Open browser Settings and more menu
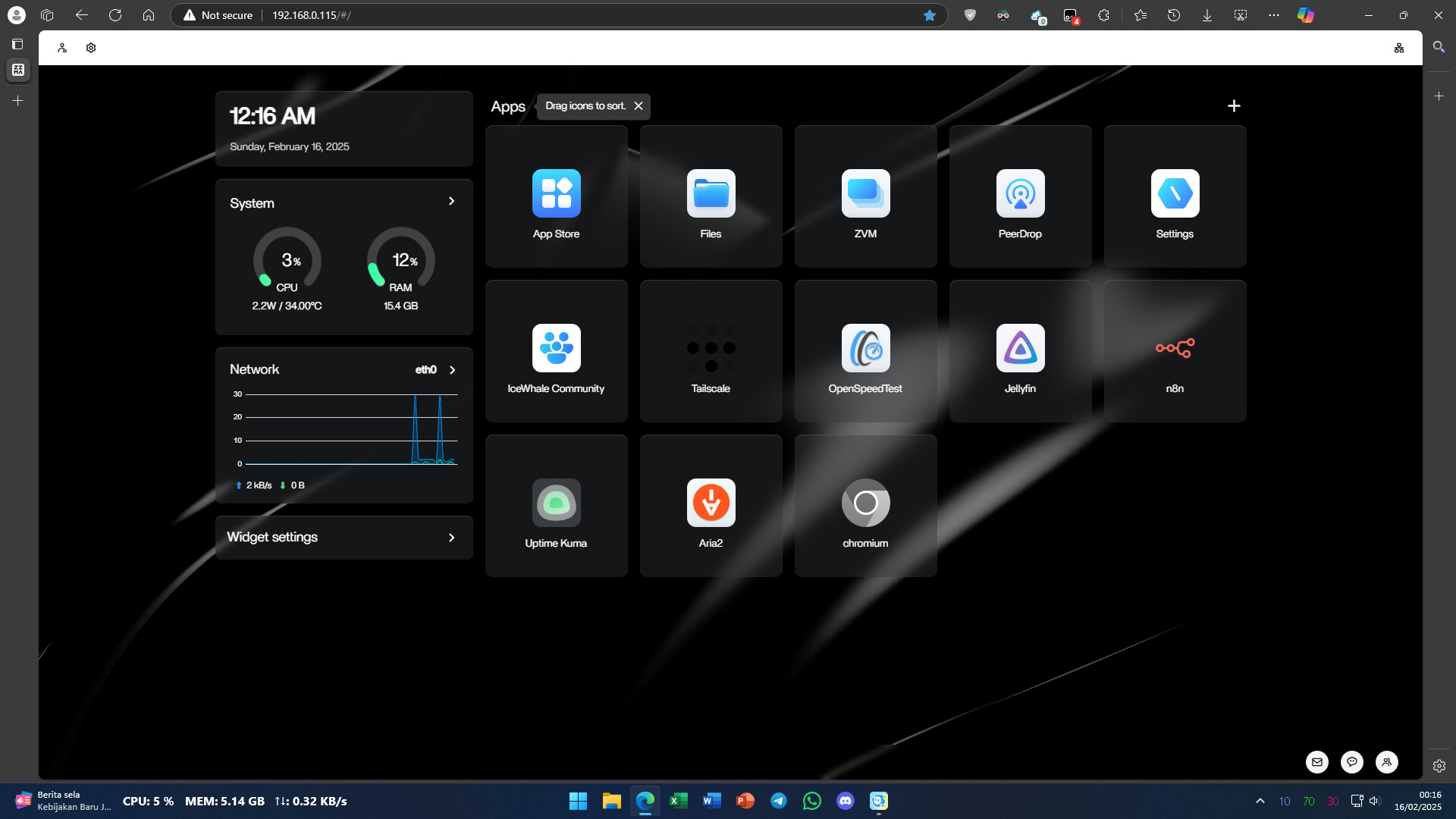 tap(1274, 15)
